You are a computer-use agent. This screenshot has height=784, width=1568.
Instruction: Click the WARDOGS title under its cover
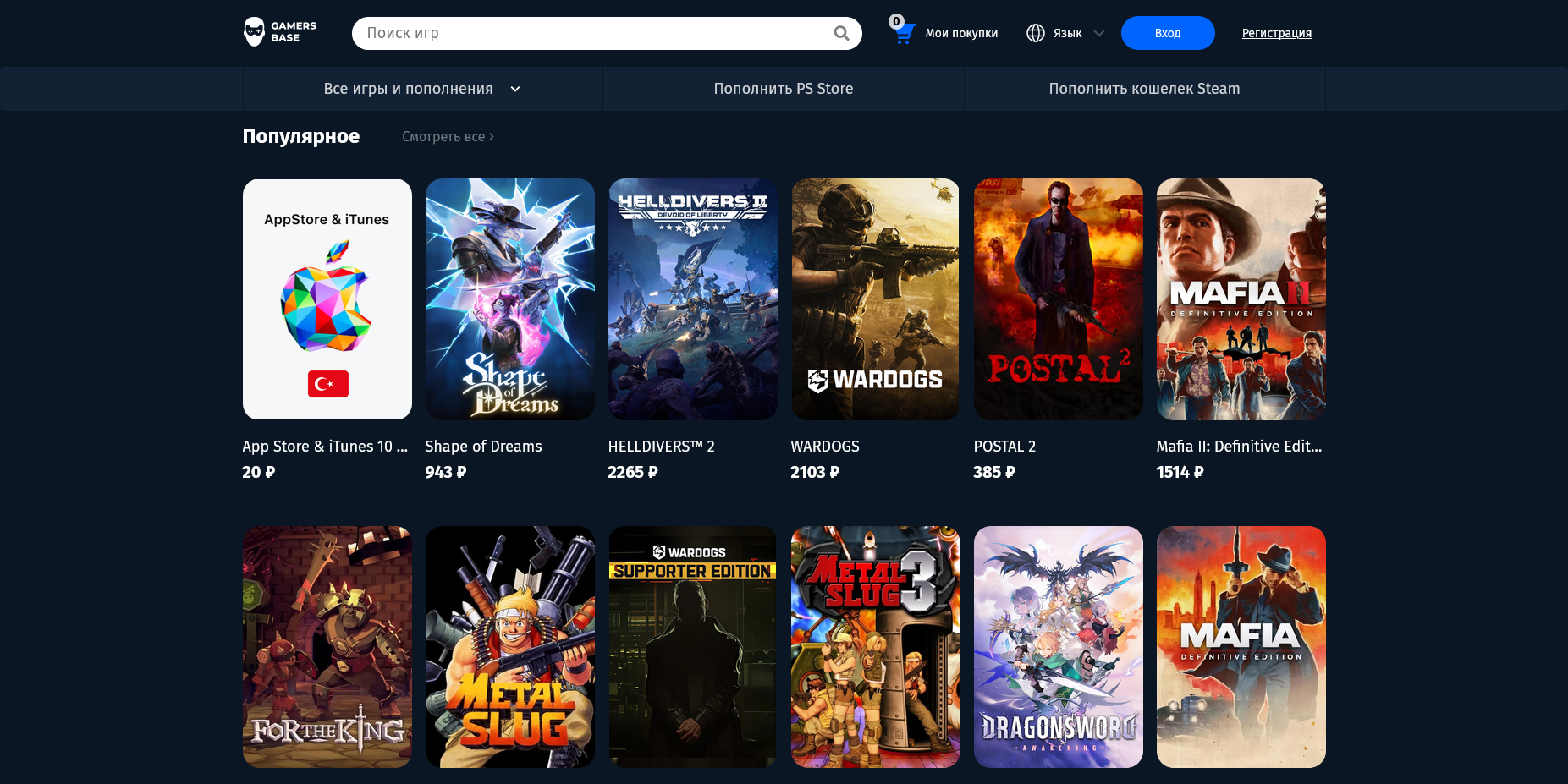825,447
